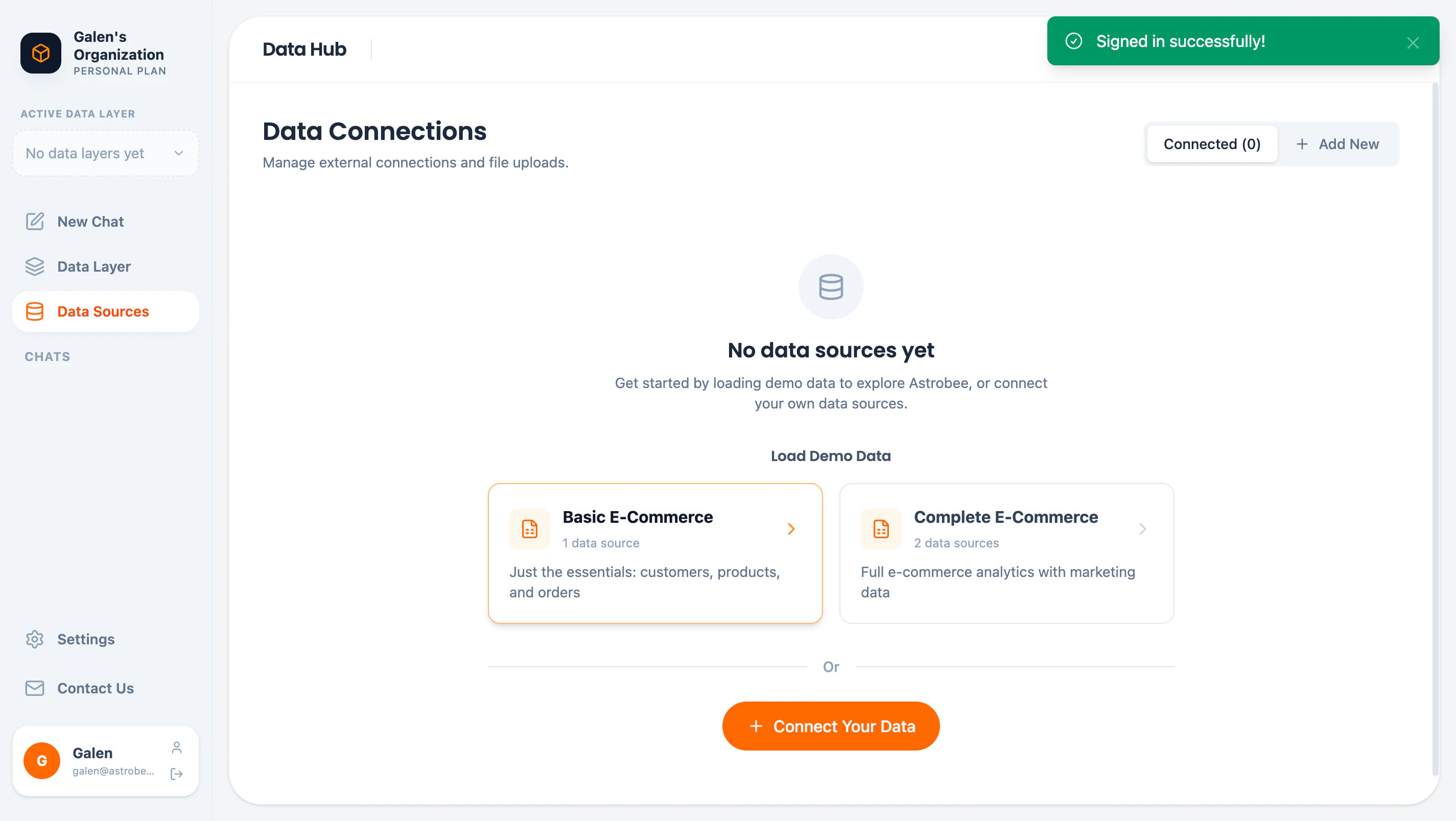The width and height of the screenshot is (1456, 821).
Task: Sign out using the logout icon
Action: click(x=177, y=774)
